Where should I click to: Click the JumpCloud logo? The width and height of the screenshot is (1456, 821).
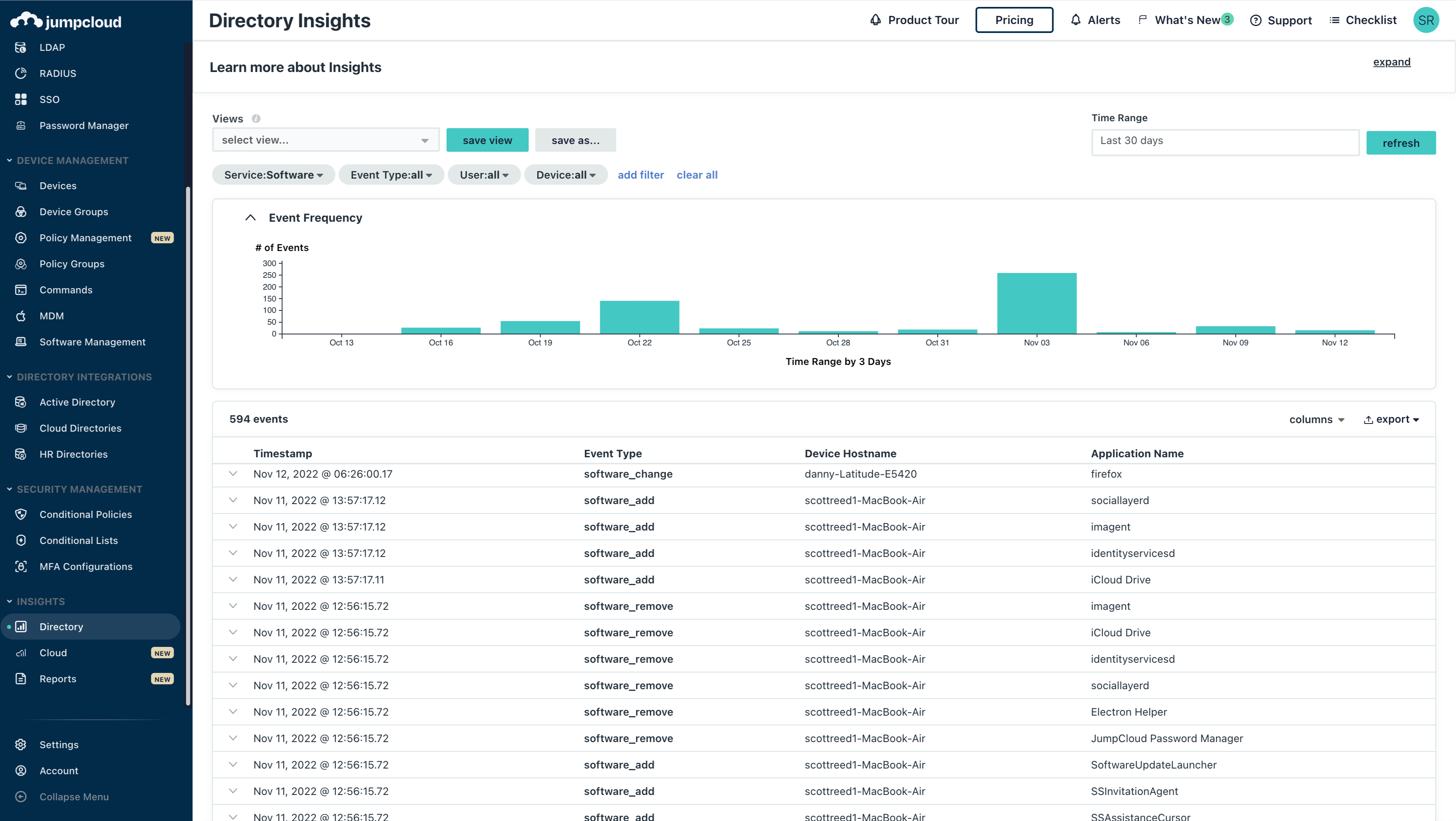point(66,21)
